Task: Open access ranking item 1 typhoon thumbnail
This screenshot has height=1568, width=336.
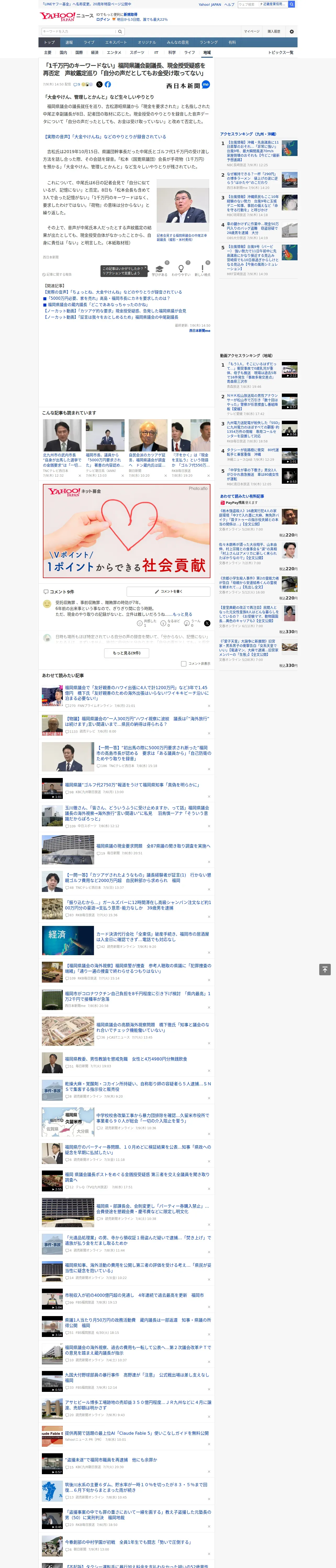Action: [x=289, y=148]
